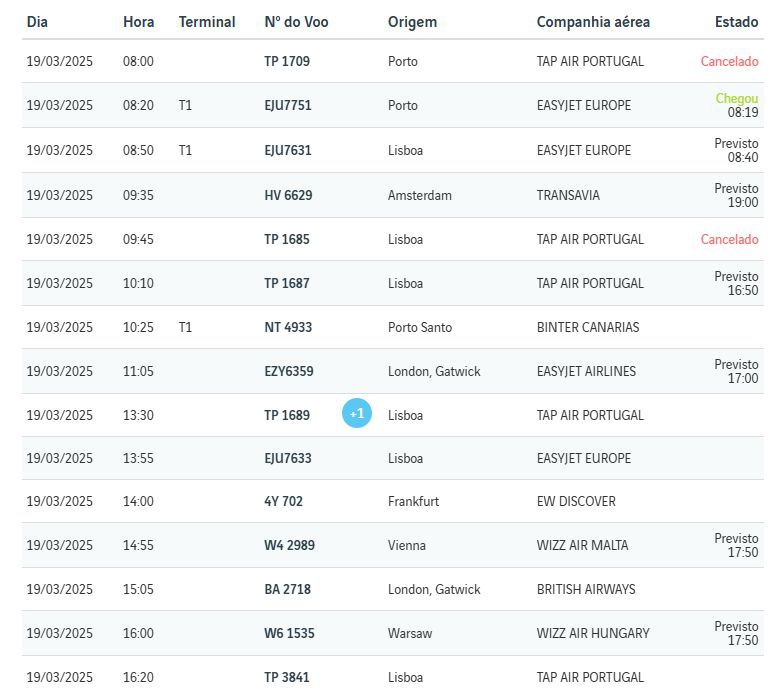Select flight number EJU7751
The height and width of the screenshot is (698, 773).
288,105
